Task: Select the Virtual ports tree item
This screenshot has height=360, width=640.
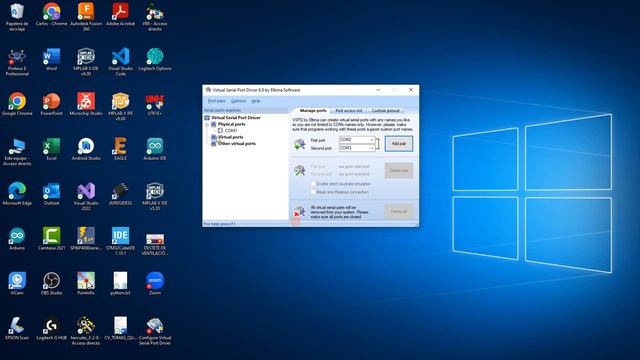Action: [x=231, y=137]
